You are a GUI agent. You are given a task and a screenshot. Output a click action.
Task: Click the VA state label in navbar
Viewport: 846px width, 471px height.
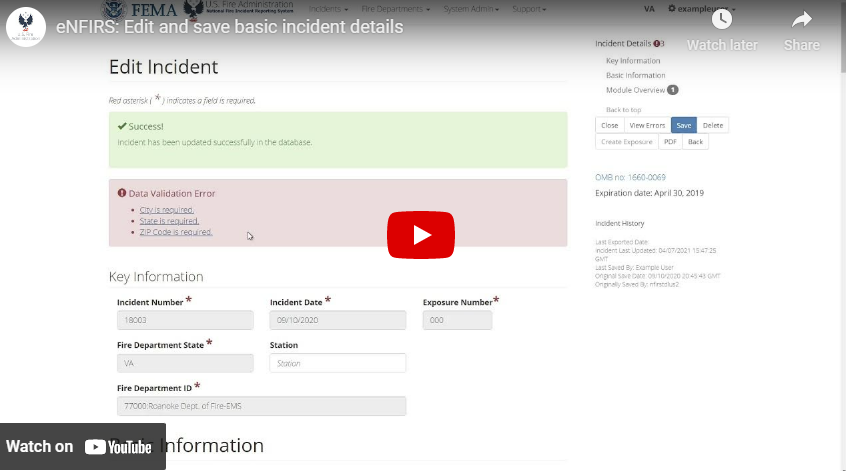coord(649,9)
